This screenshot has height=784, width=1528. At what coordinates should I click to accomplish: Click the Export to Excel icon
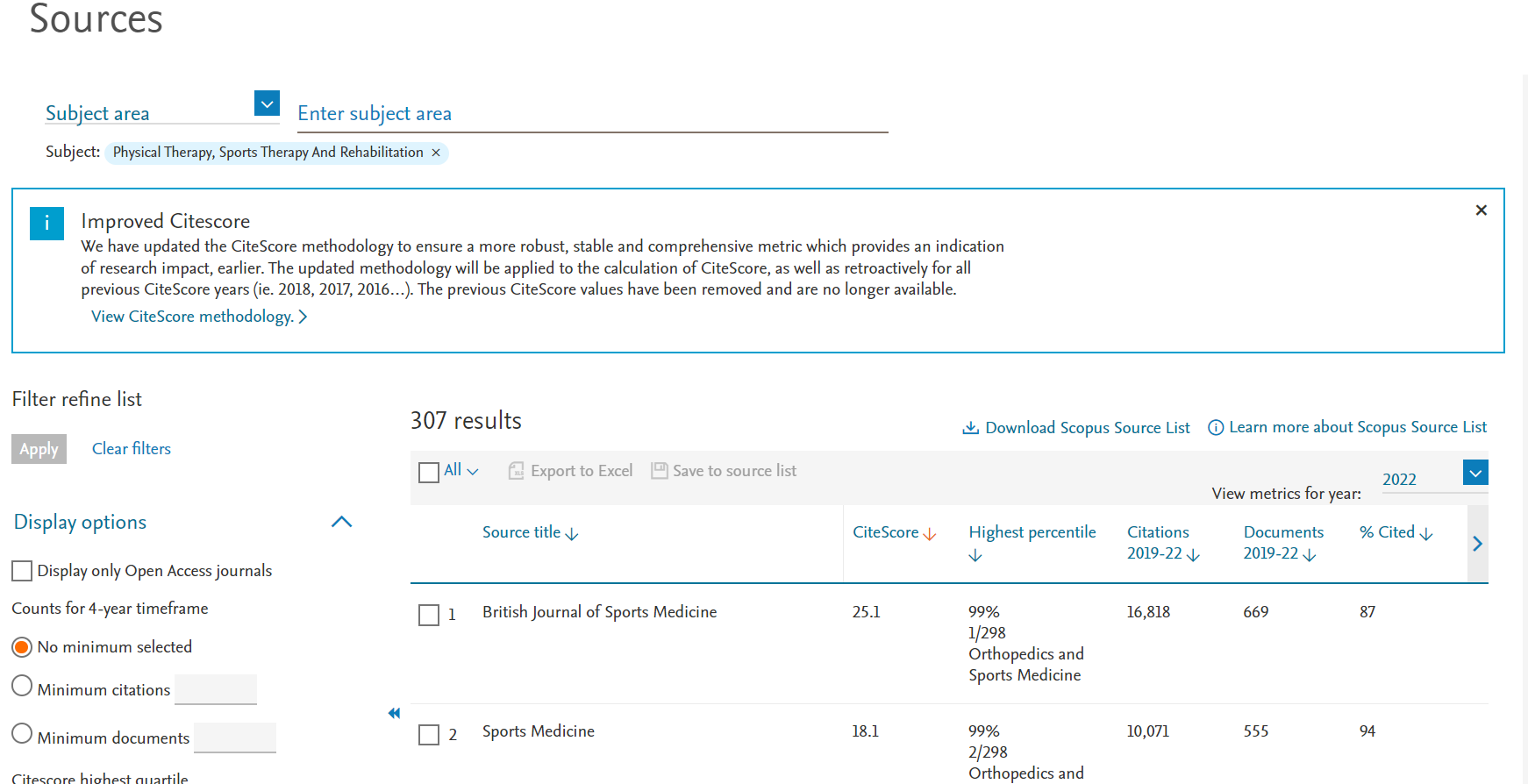click(517, 471)
